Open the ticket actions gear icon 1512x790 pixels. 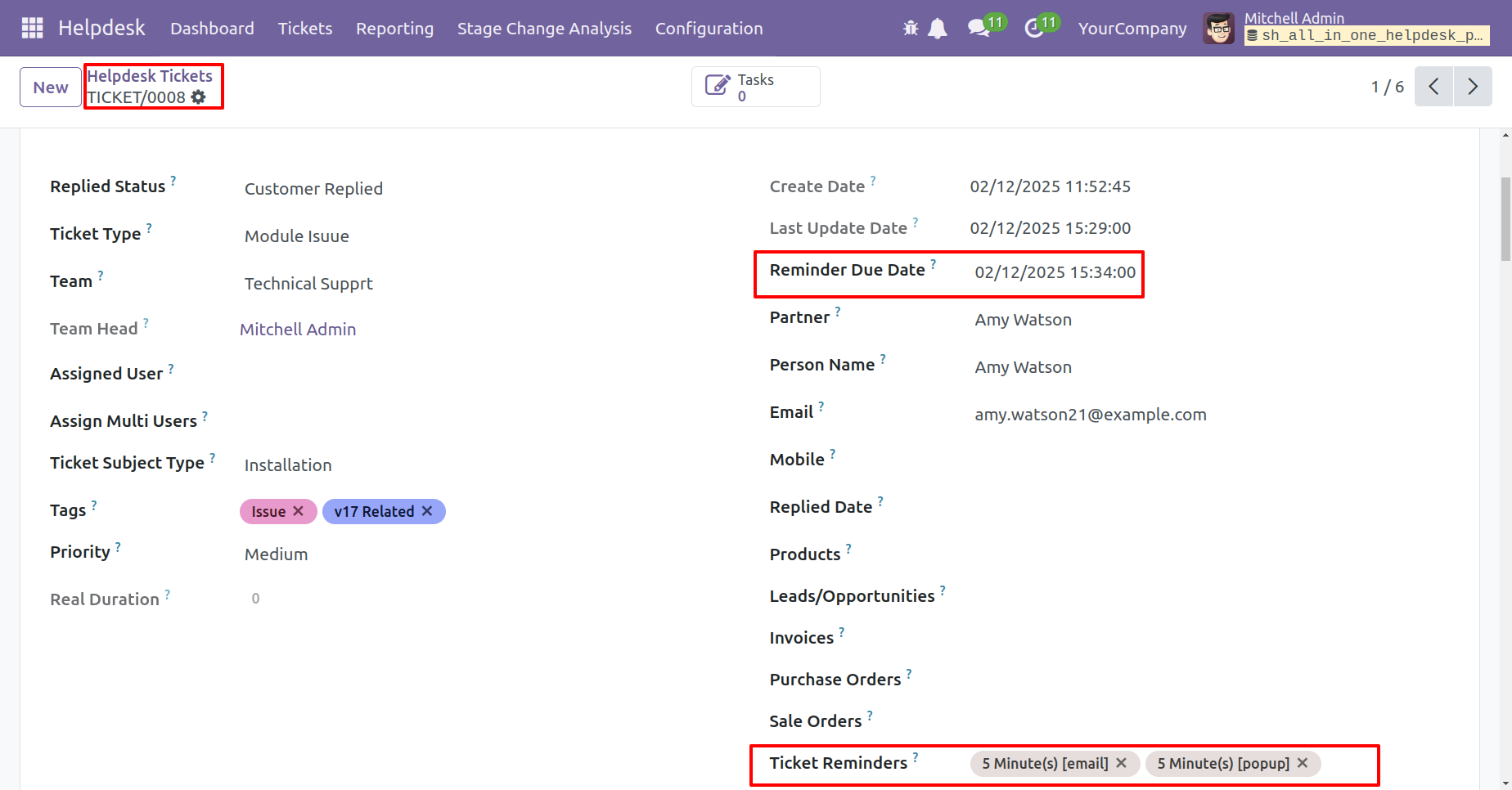pos(198,97)
